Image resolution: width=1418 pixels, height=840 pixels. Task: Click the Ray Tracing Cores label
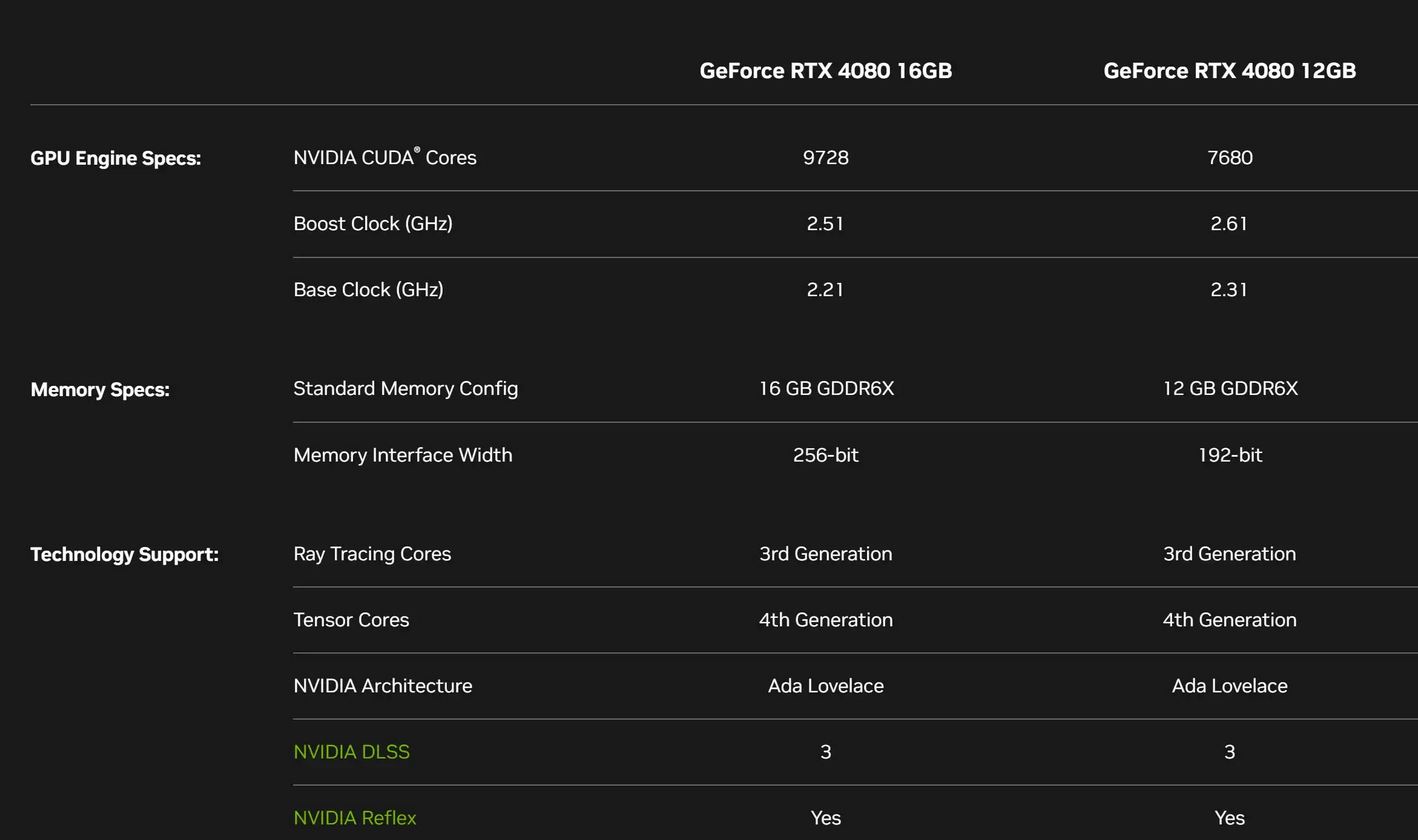[372, 554]
